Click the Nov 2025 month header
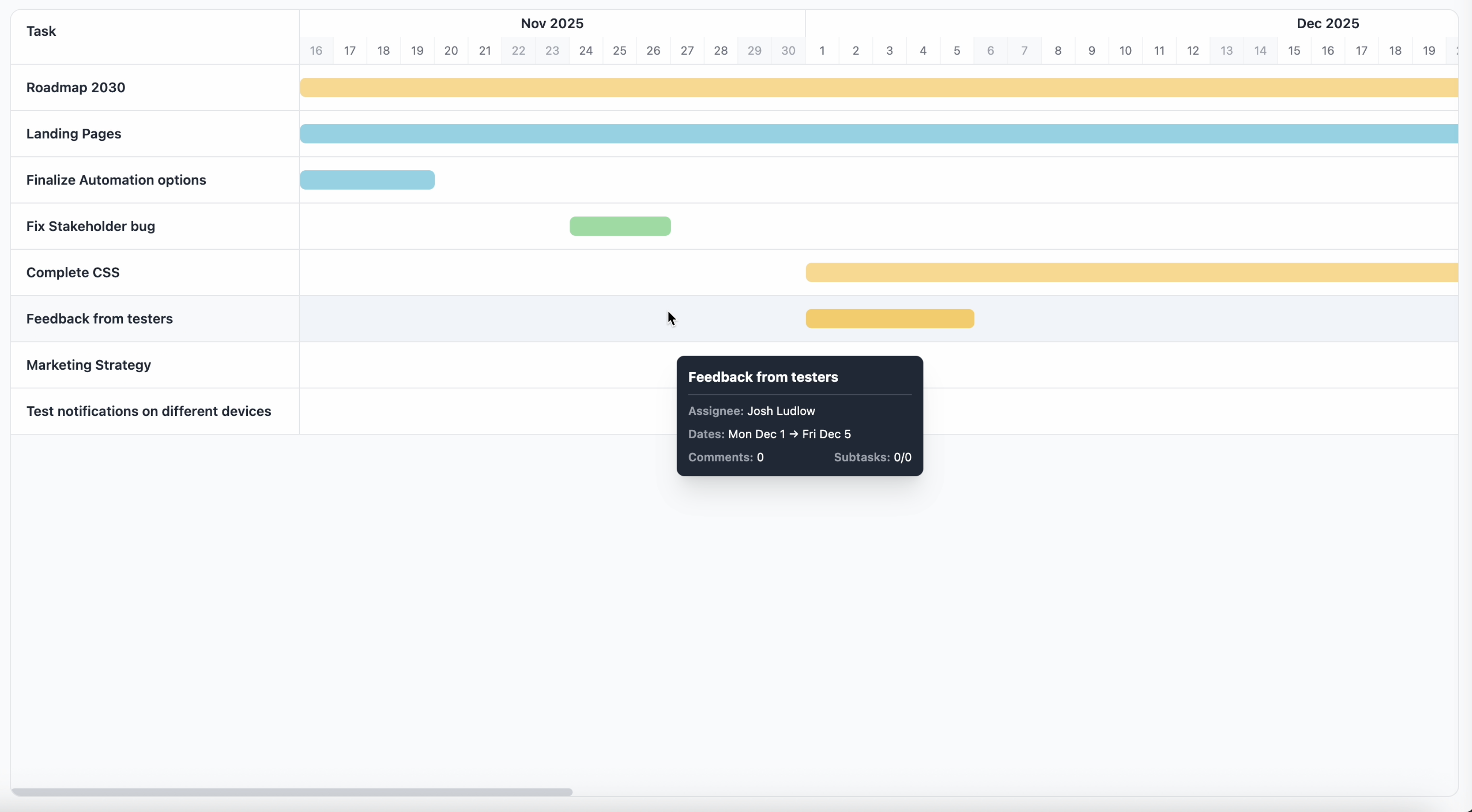The width and height of the screenshot is (1472, 812). pos(552,23)
